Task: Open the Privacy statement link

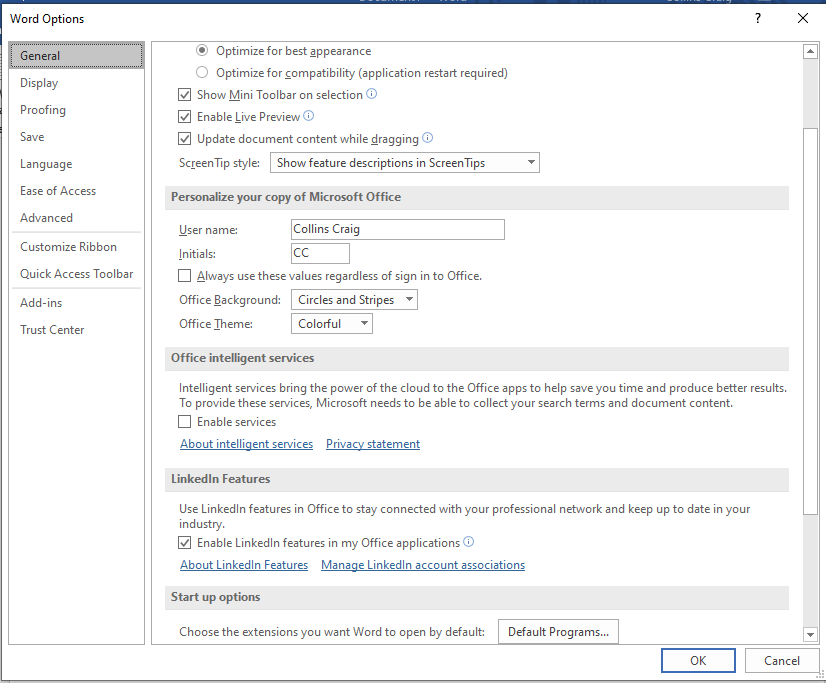Action: pyautogui.click(x=373, y=444)
